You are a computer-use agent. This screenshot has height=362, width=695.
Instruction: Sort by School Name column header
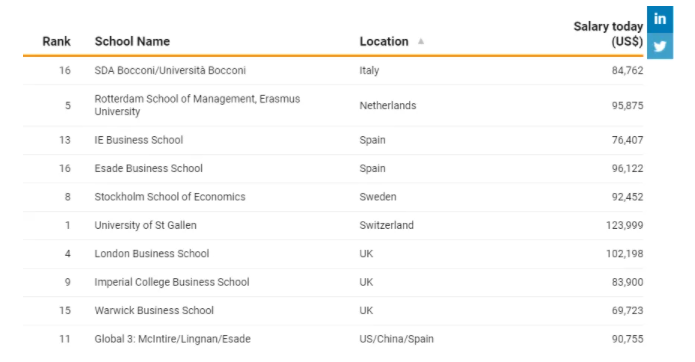(132, 41)
